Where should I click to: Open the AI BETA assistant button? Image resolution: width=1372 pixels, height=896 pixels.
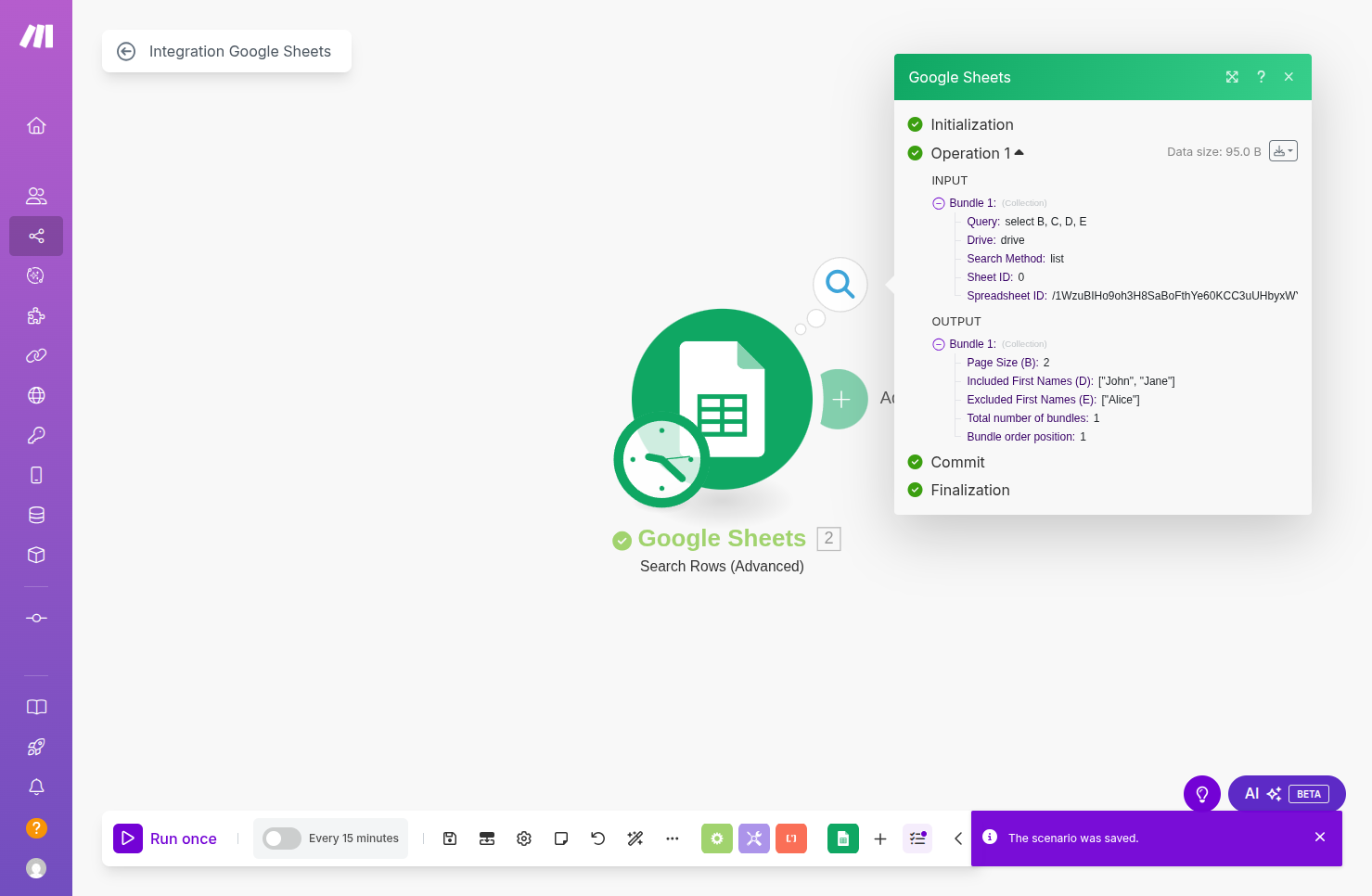click(1287, 794)
